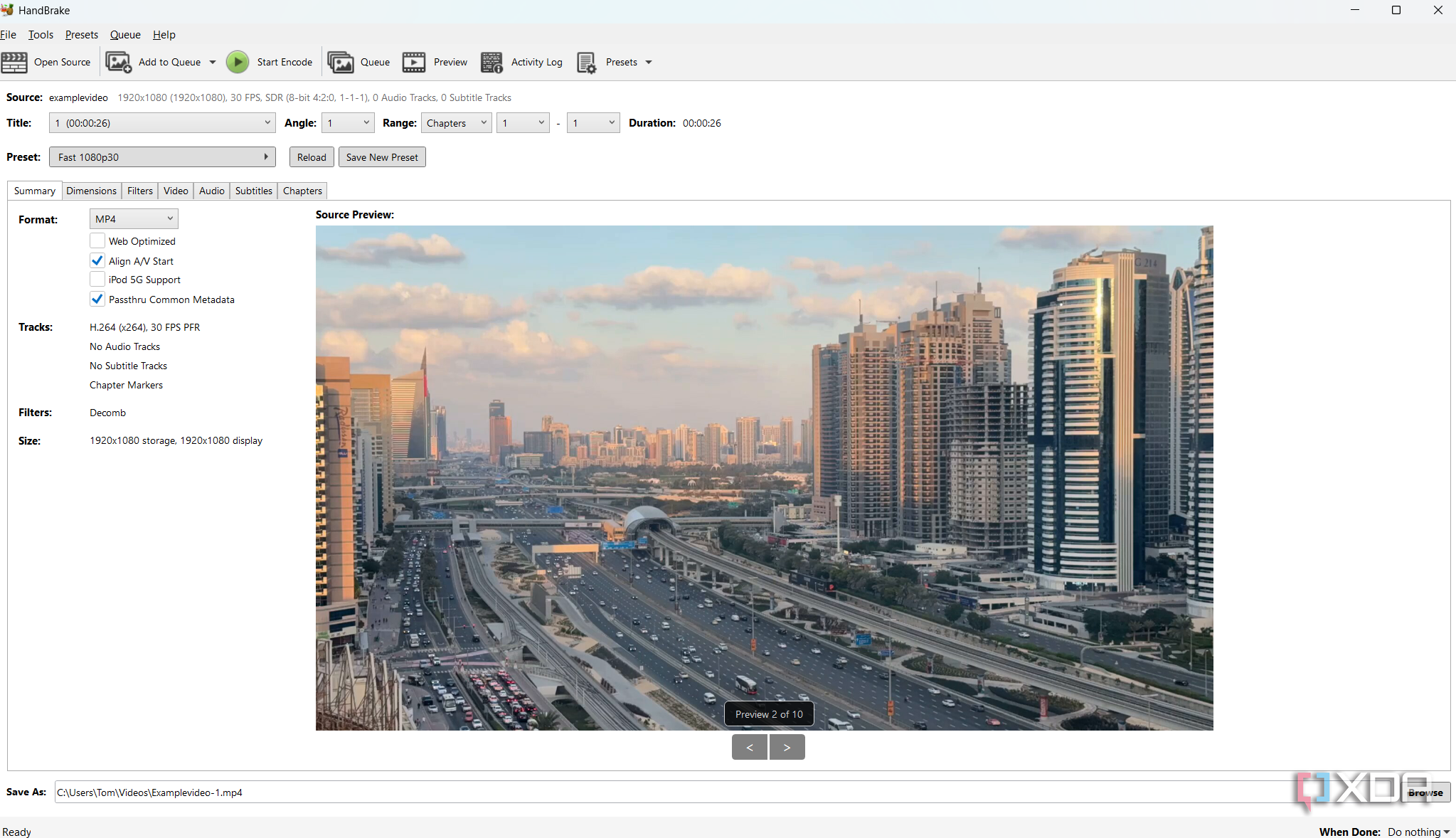Open the Angle dropdown
The width and height of the screenshot is (1456, 838).
348,123
